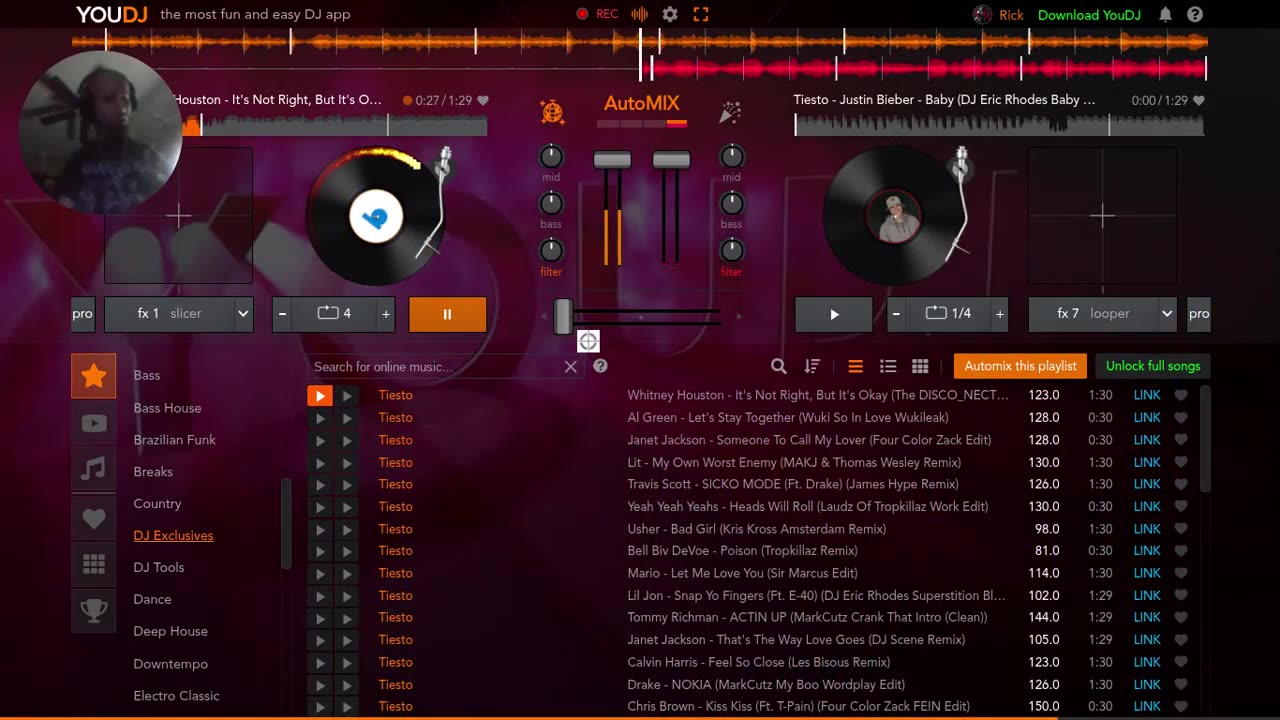
Task: Like the Al Green track heart
Action: point(1181,418)
